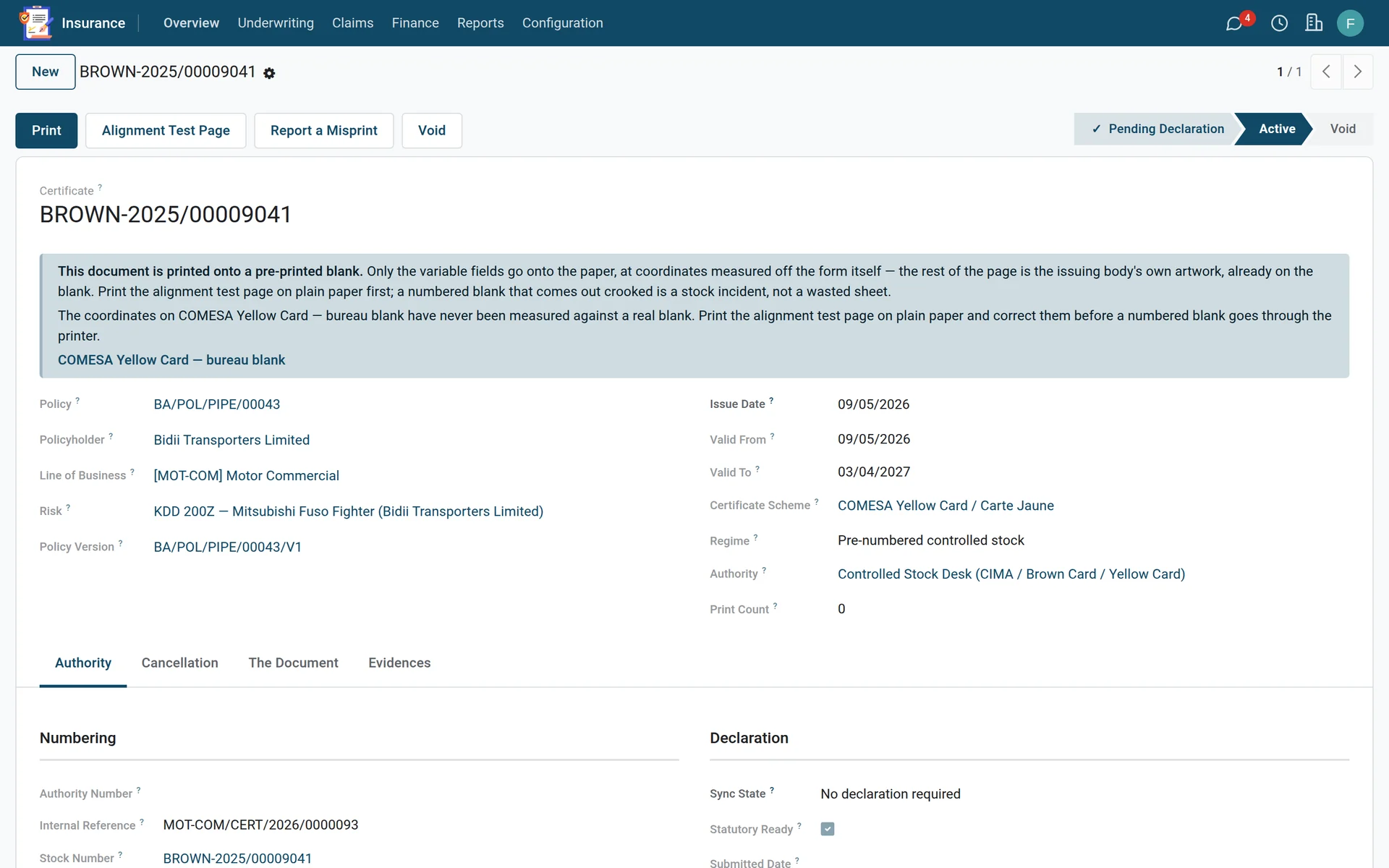Go to the previous record arrow

[1326, 72]
